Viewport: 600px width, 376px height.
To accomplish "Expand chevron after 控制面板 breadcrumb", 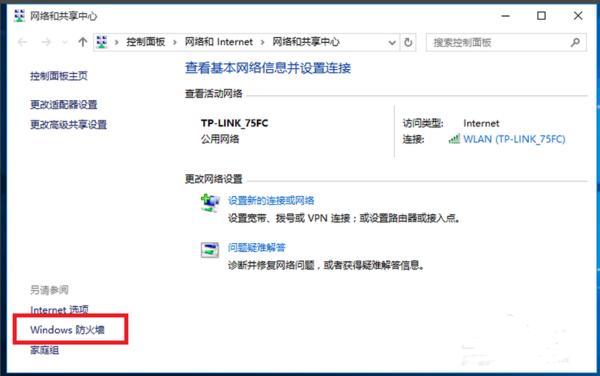I will (x=175, y=42).
